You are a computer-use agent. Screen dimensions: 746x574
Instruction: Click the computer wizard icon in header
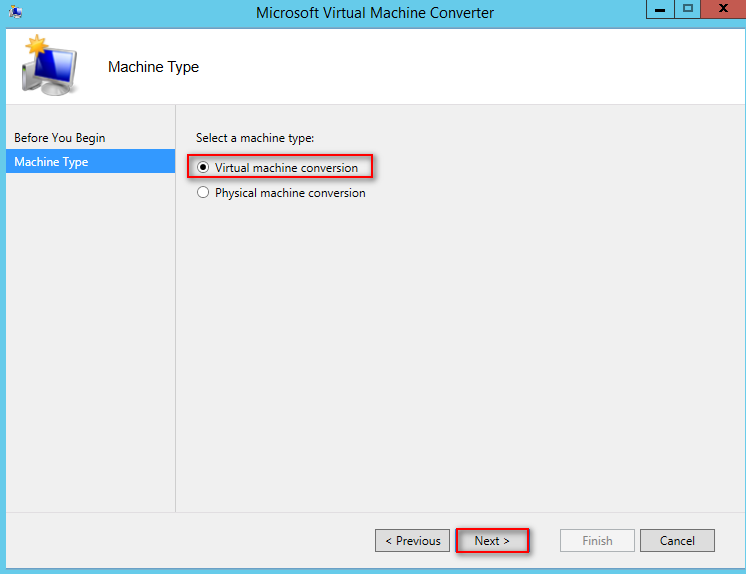[50, 65]
